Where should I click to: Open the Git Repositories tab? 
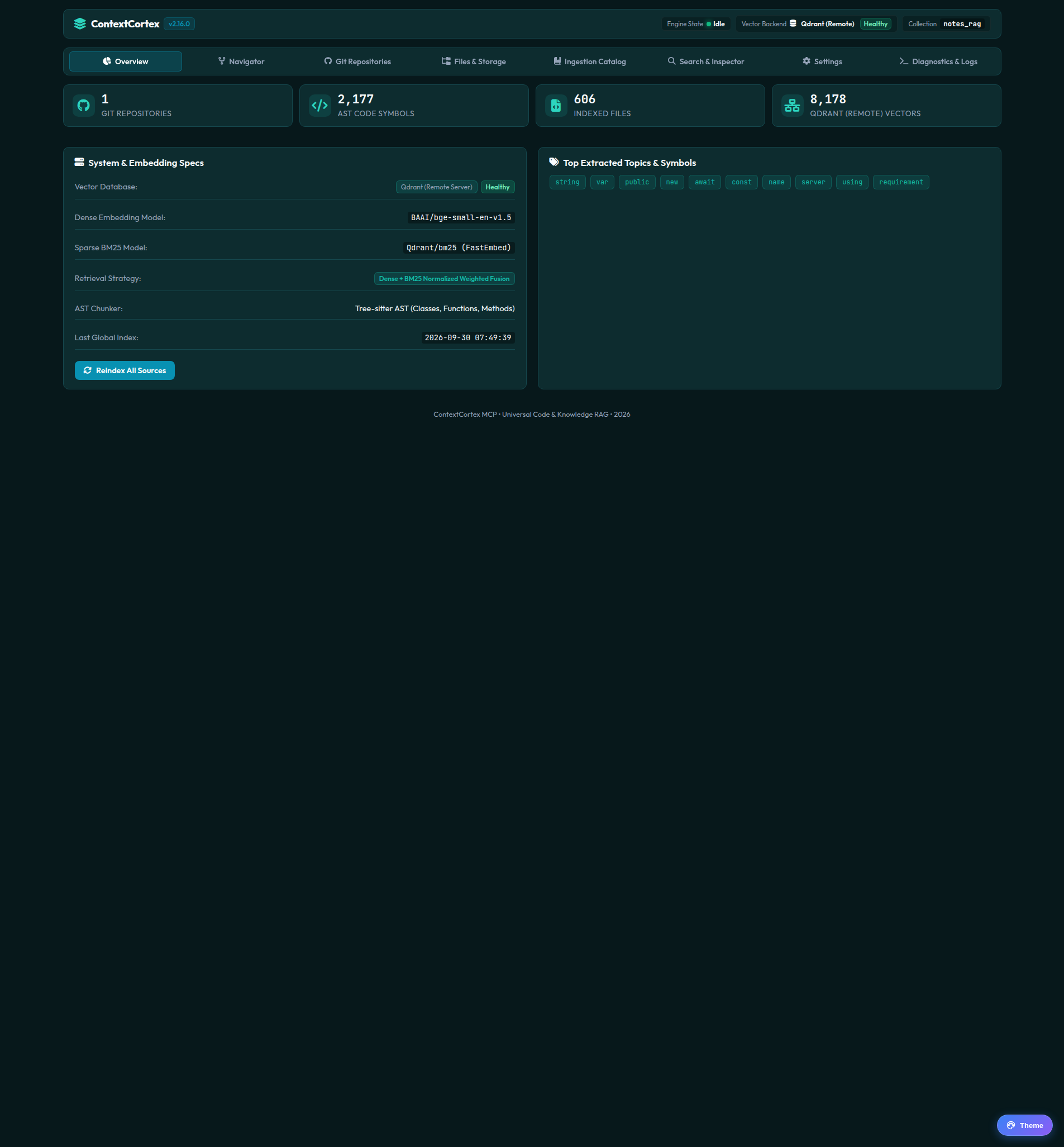357,61
